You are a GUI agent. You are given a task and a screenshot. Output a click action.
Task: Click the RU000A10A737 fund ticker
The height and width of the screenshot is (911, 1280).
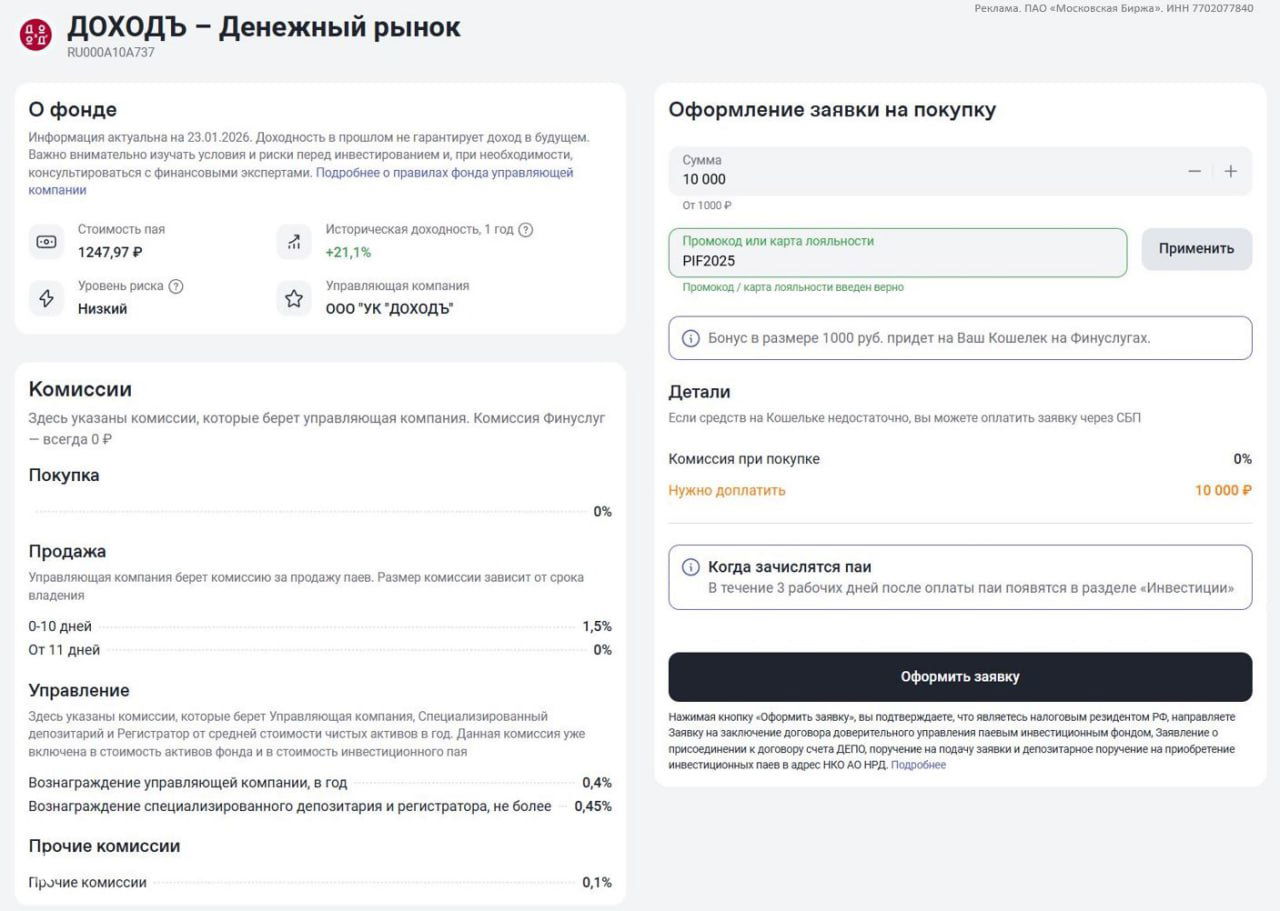tap(110, 51)
